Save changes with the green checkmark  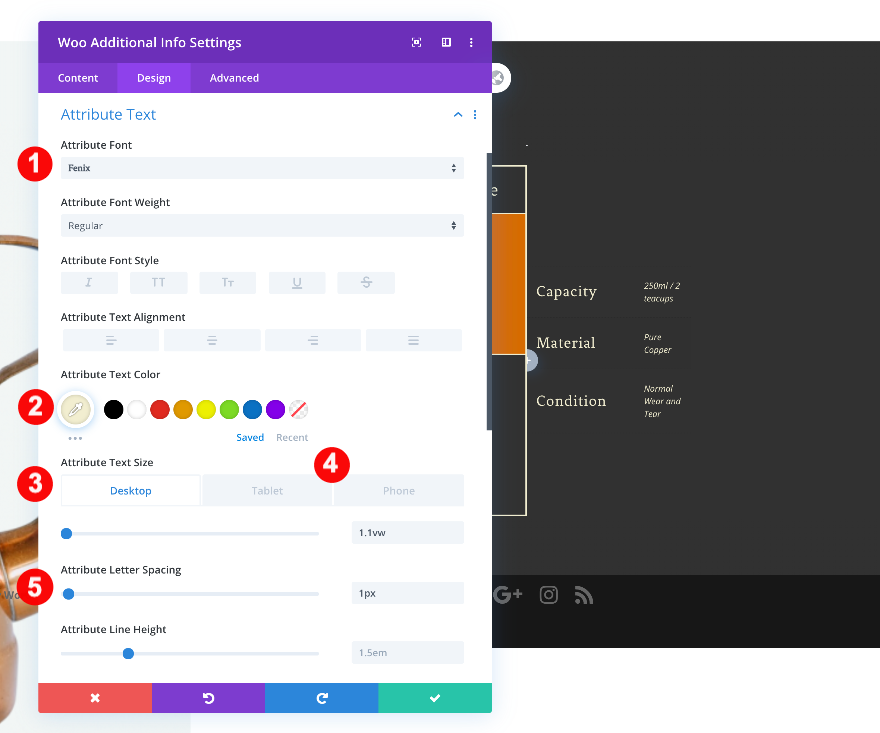click(435, 698)
